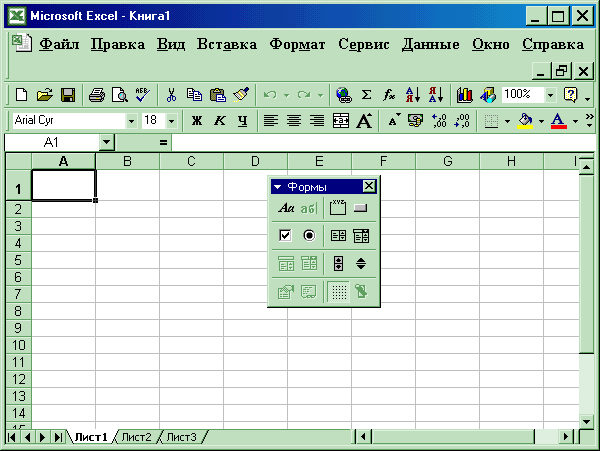Sort ascending with the А-Я arrow icon

(x=412, y=94)
